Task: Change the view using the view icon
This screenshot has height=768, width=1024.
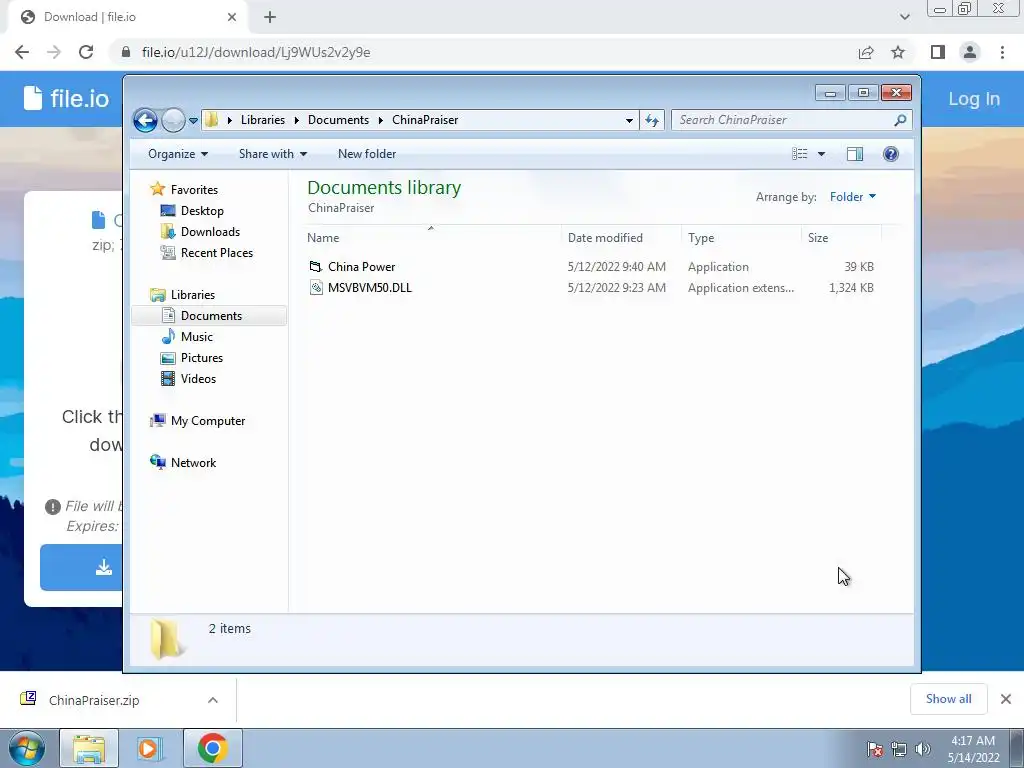Action: 799,154
